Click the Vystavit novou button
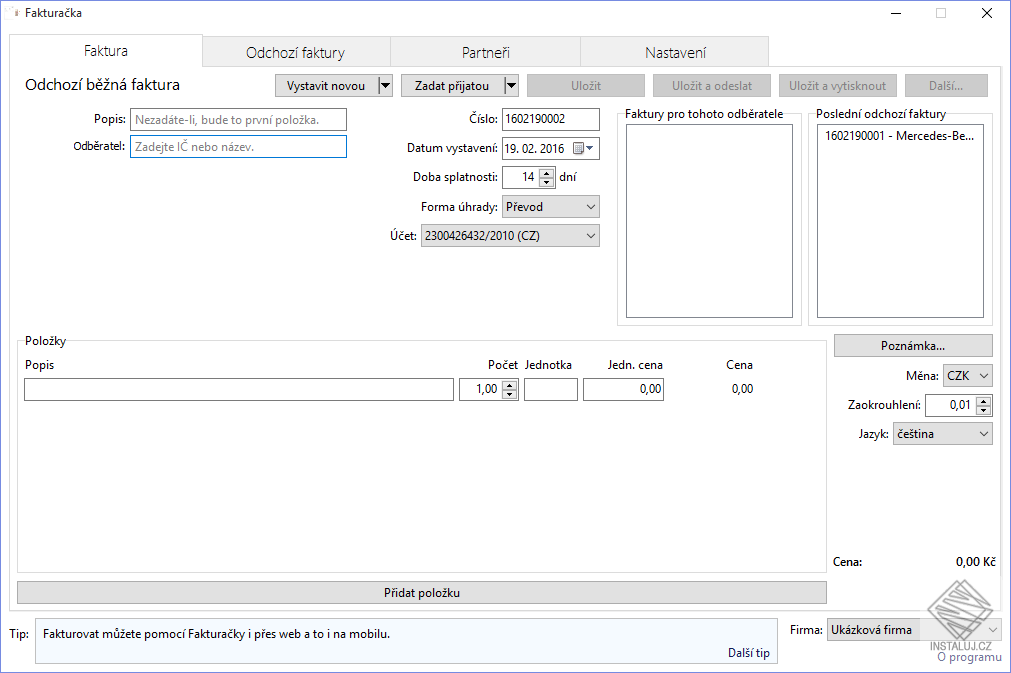 326,86
